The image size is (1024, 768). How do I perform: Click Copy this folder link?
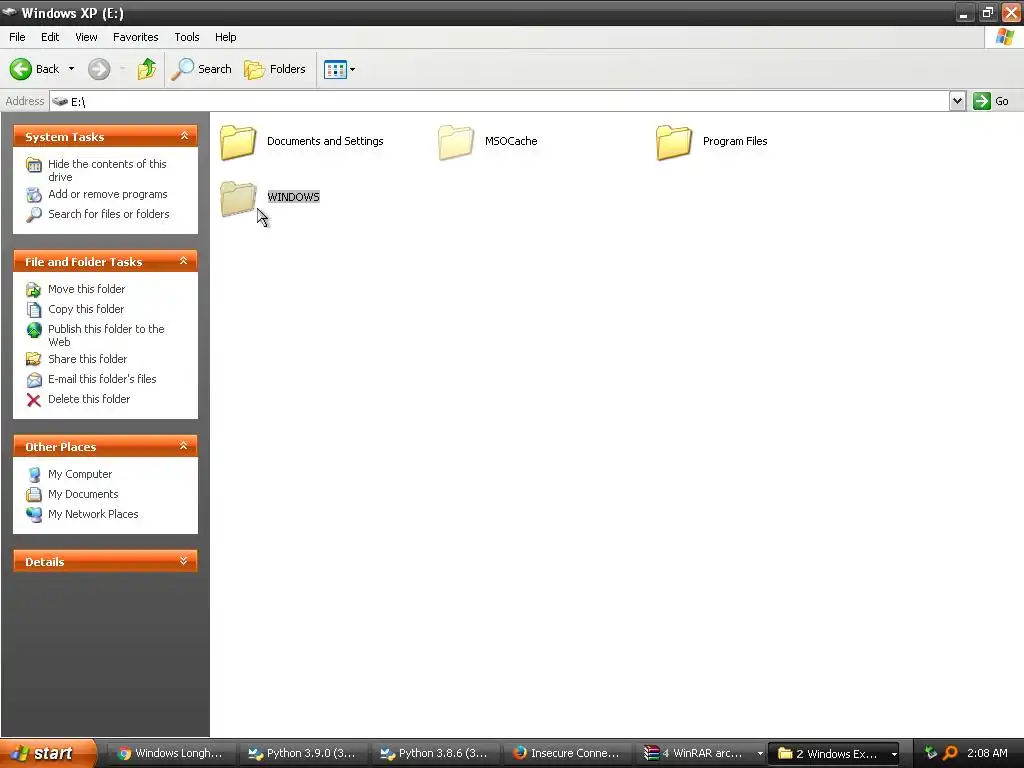tap(86, 309)
